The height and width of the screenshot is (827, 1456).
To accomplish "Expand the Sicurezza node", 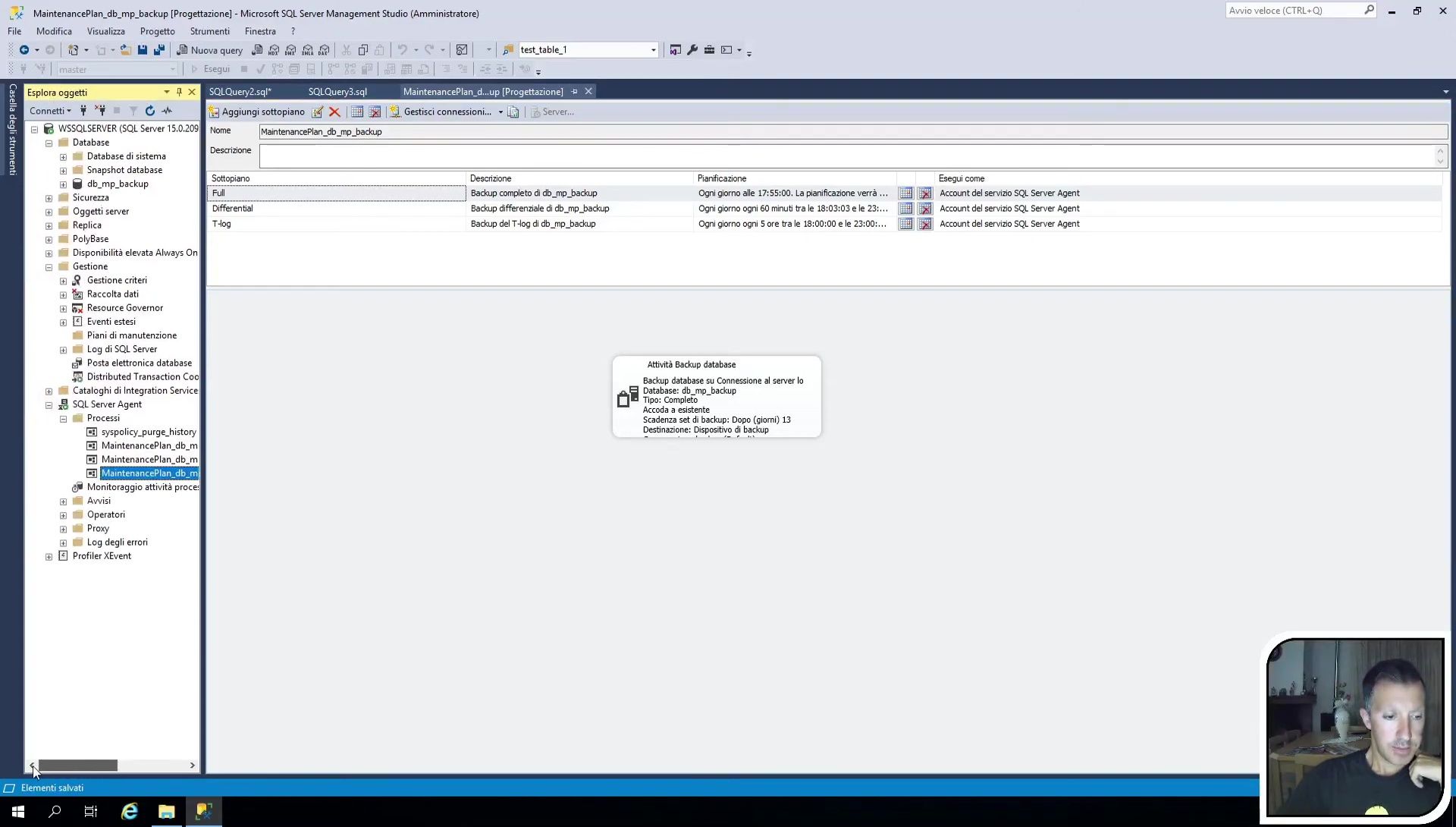I will point(49,198).
